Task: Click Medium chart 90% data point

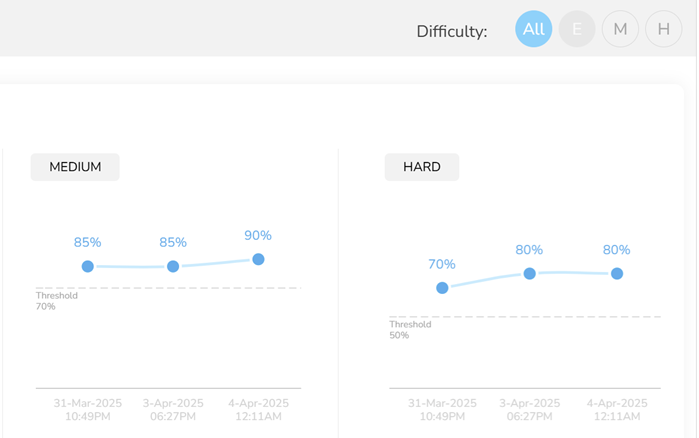Action: 258,259
